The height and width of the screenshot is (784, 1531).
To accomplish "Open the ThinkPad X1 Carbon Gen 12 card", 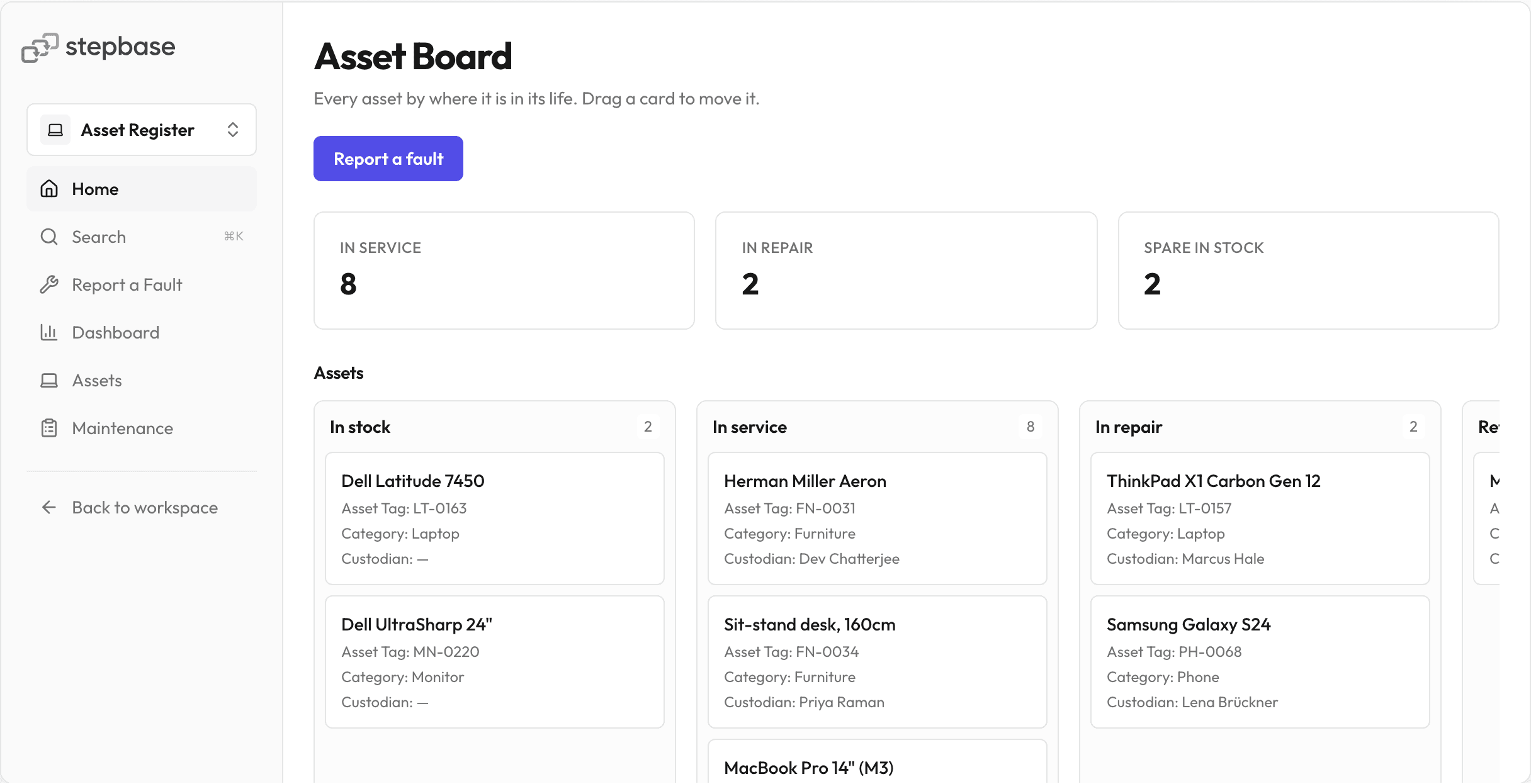I will 1260,518.
